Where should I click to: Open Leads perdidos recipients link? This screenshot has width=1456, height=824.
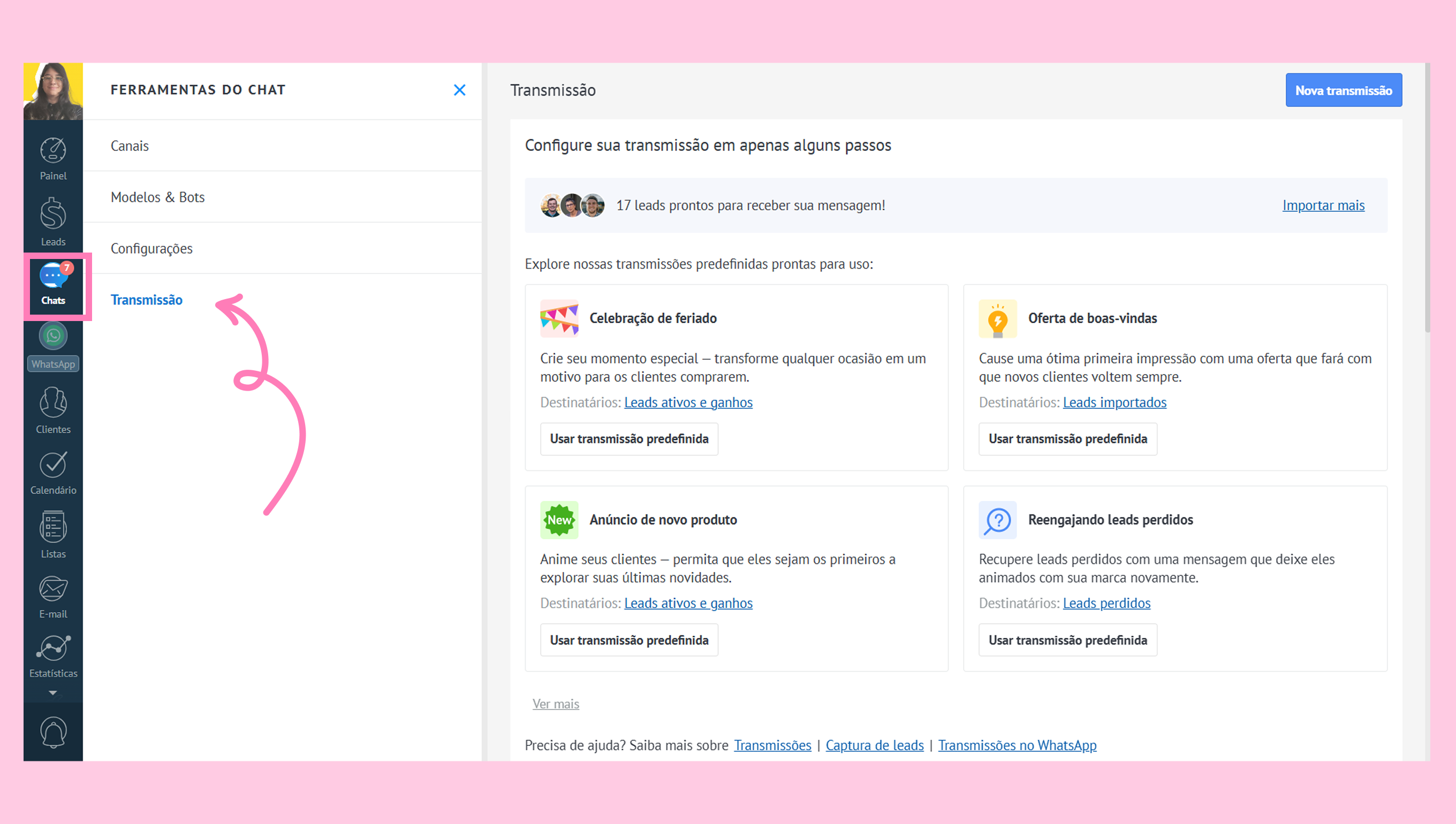tap(1106, 604)
